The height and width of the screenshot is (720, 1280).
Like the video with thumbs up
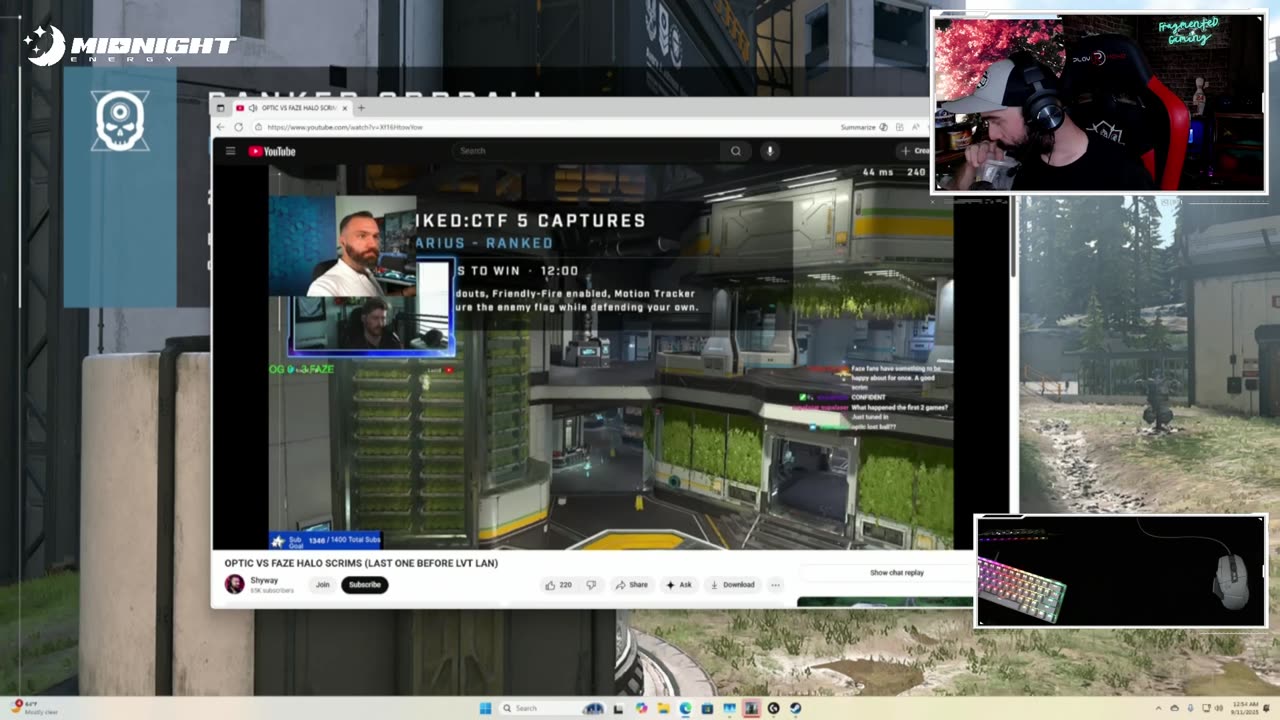(x=557, y=585)
